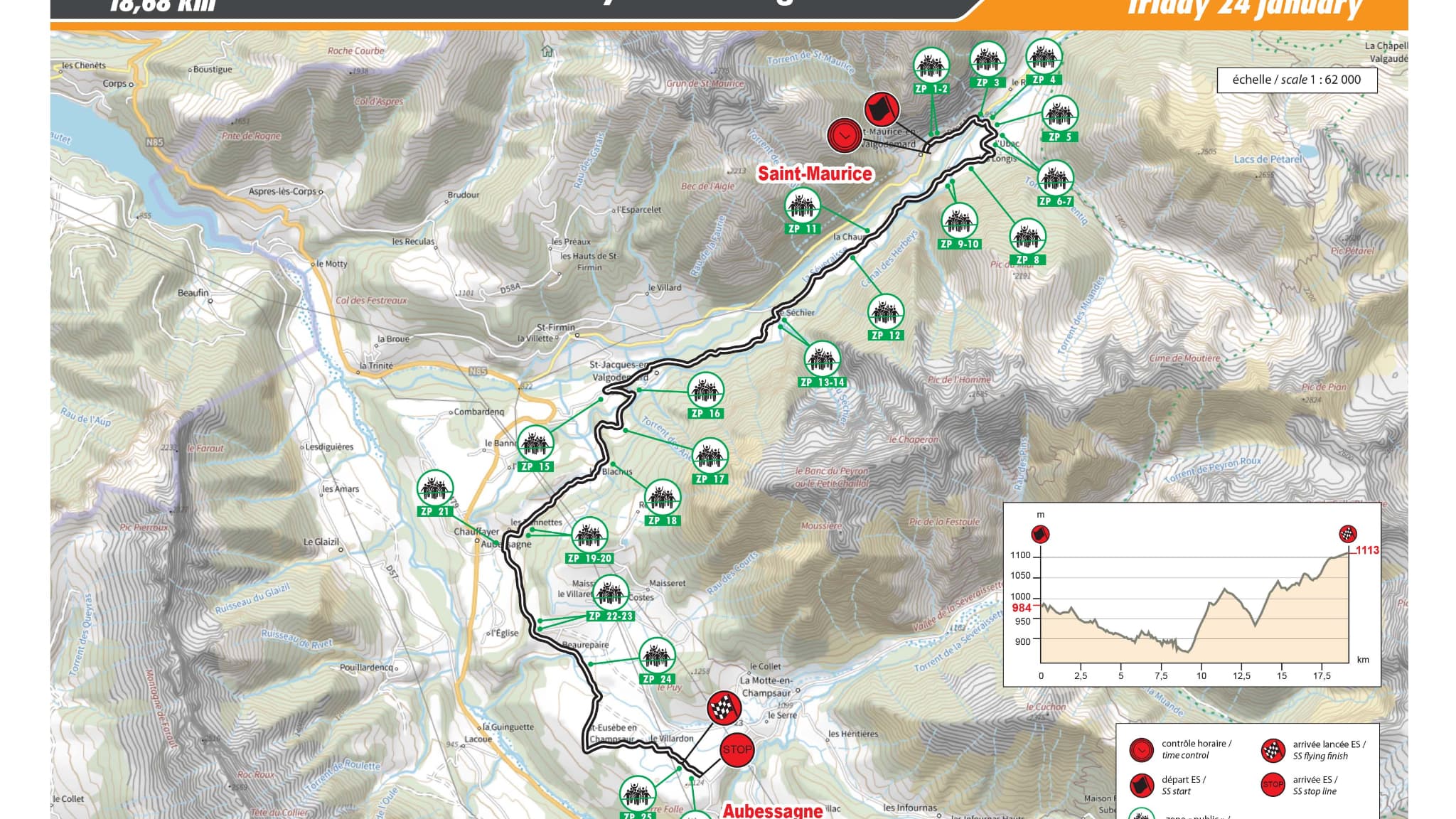Click the Roche Courbe label
This screenshot has height=819, width=1456.
pos(355,51)
